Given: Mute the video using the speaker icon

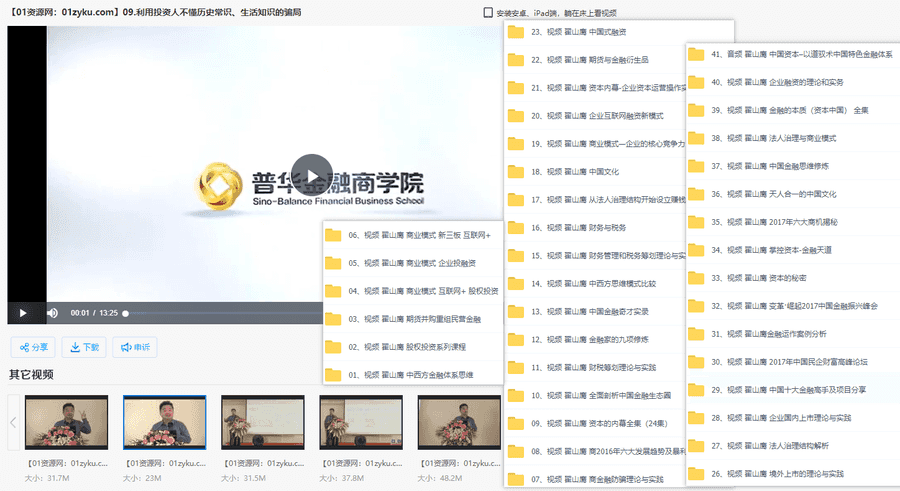Looking at the screenshot, I should tap(52, 313).
